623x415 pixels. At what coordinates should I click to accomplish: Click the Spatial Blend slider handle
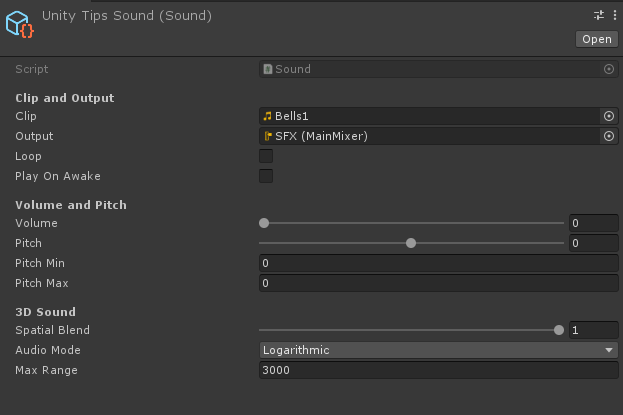tap(559, 330)
